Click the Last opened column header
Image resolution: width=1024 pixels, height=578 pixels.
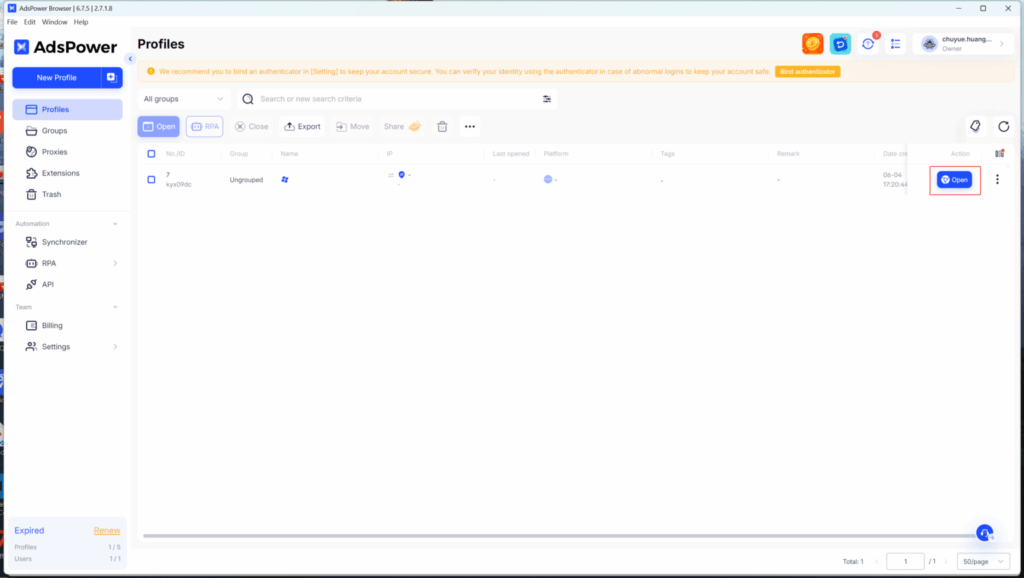[x=511, y=153]
